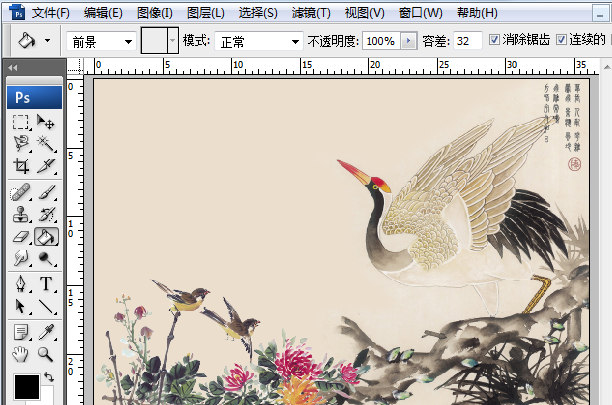Select the Eyedropper tool
This screenshot has width=612, height=405.
(x=46, y=332)
